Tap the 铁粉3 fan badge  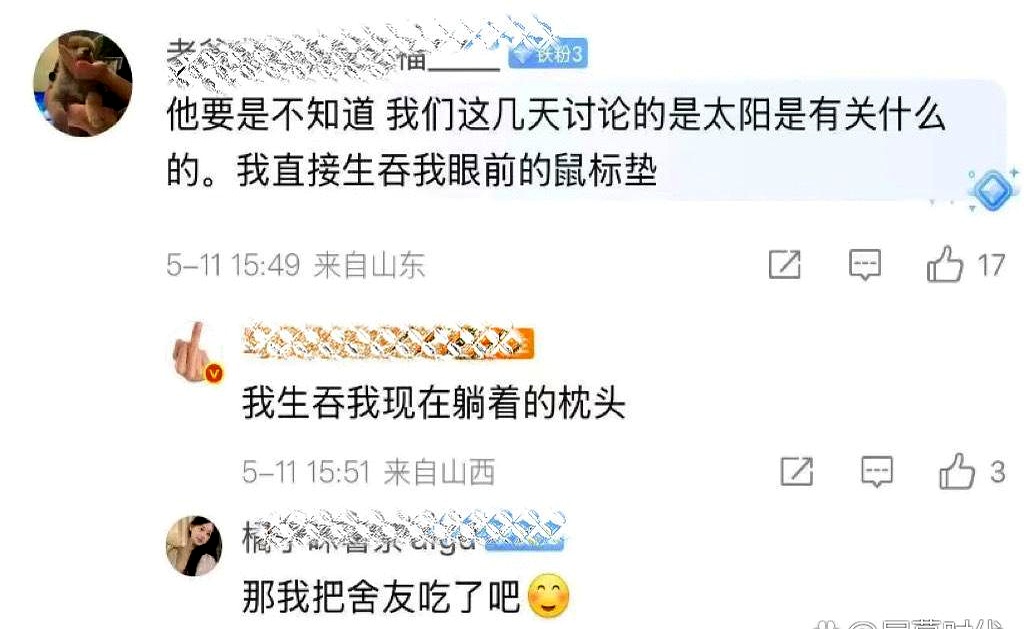[x=548, y=54]
